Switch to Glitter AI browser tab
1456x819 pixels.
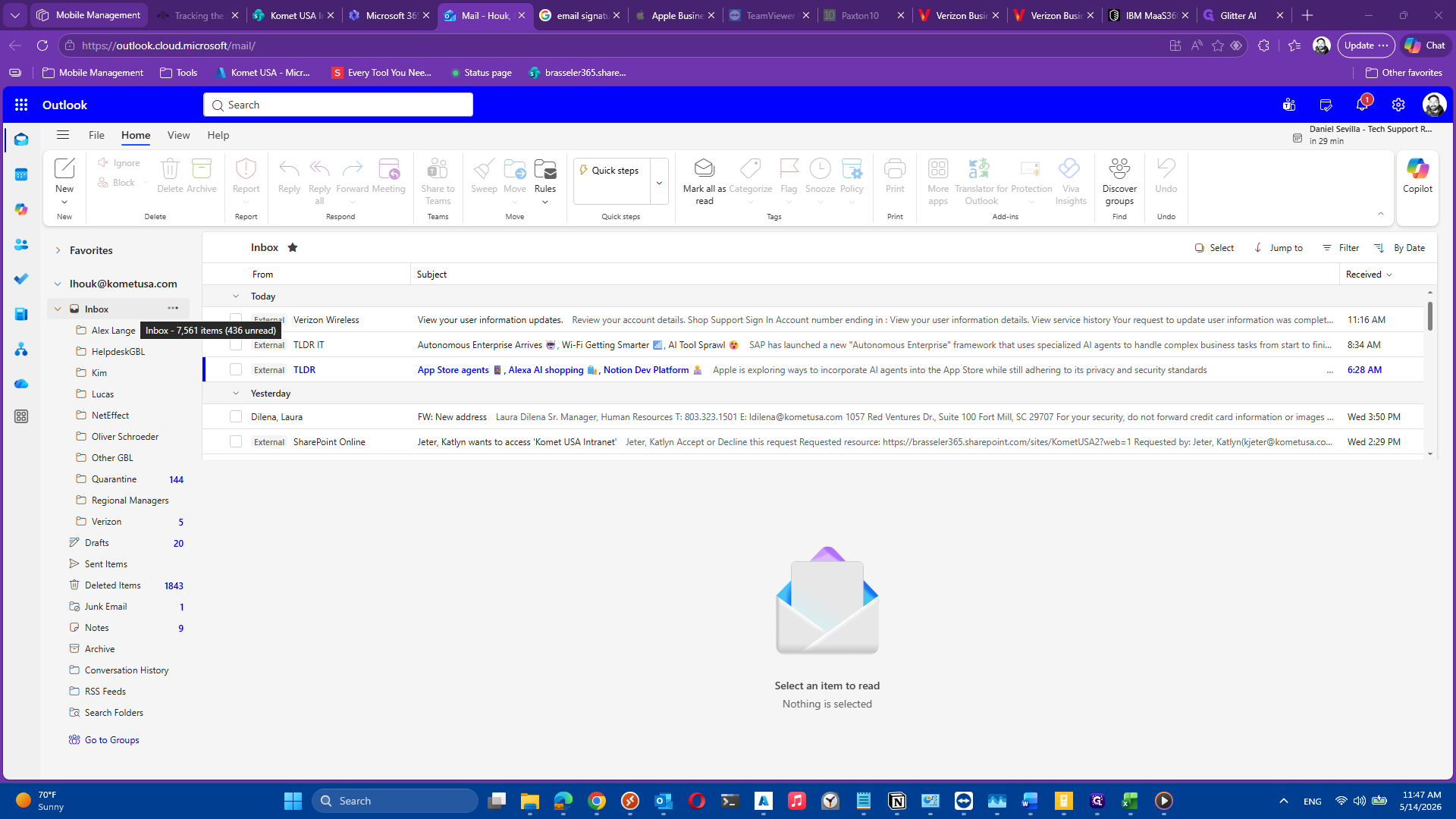(x=1238, y=15)
